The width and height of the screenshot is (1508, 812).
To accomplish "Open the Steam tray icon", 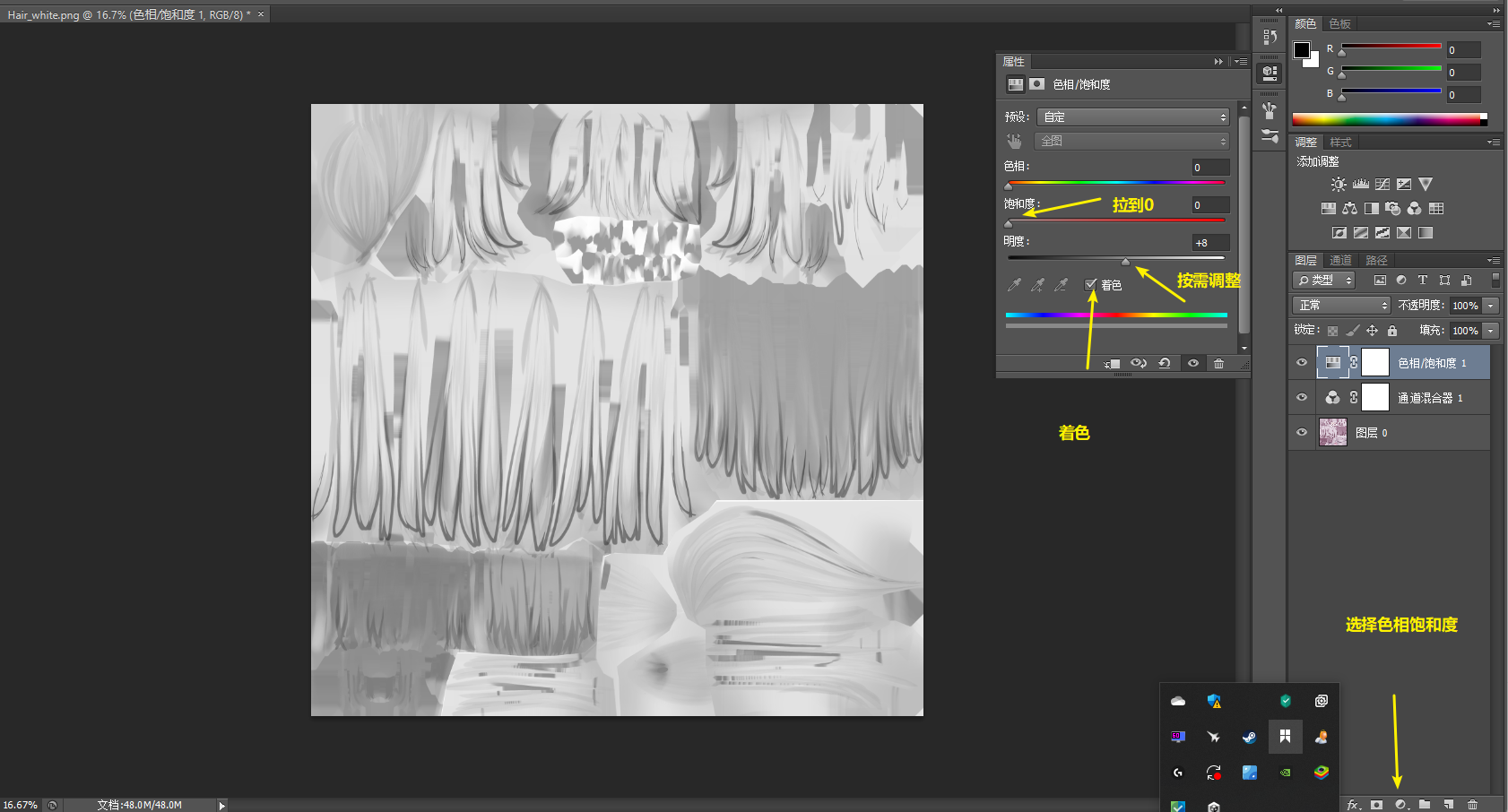I will coord(1249,737).
